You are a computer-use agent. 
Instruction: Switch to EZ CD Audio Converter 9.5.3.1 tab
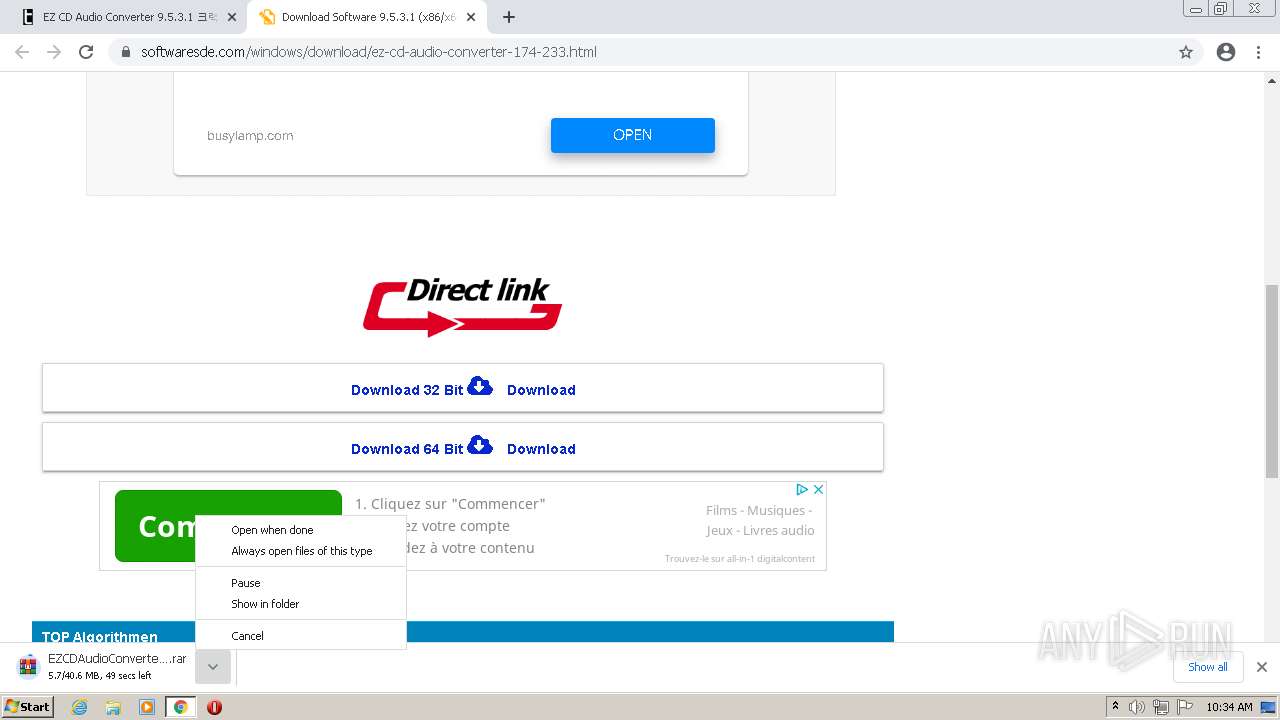[x=130, y=17]
